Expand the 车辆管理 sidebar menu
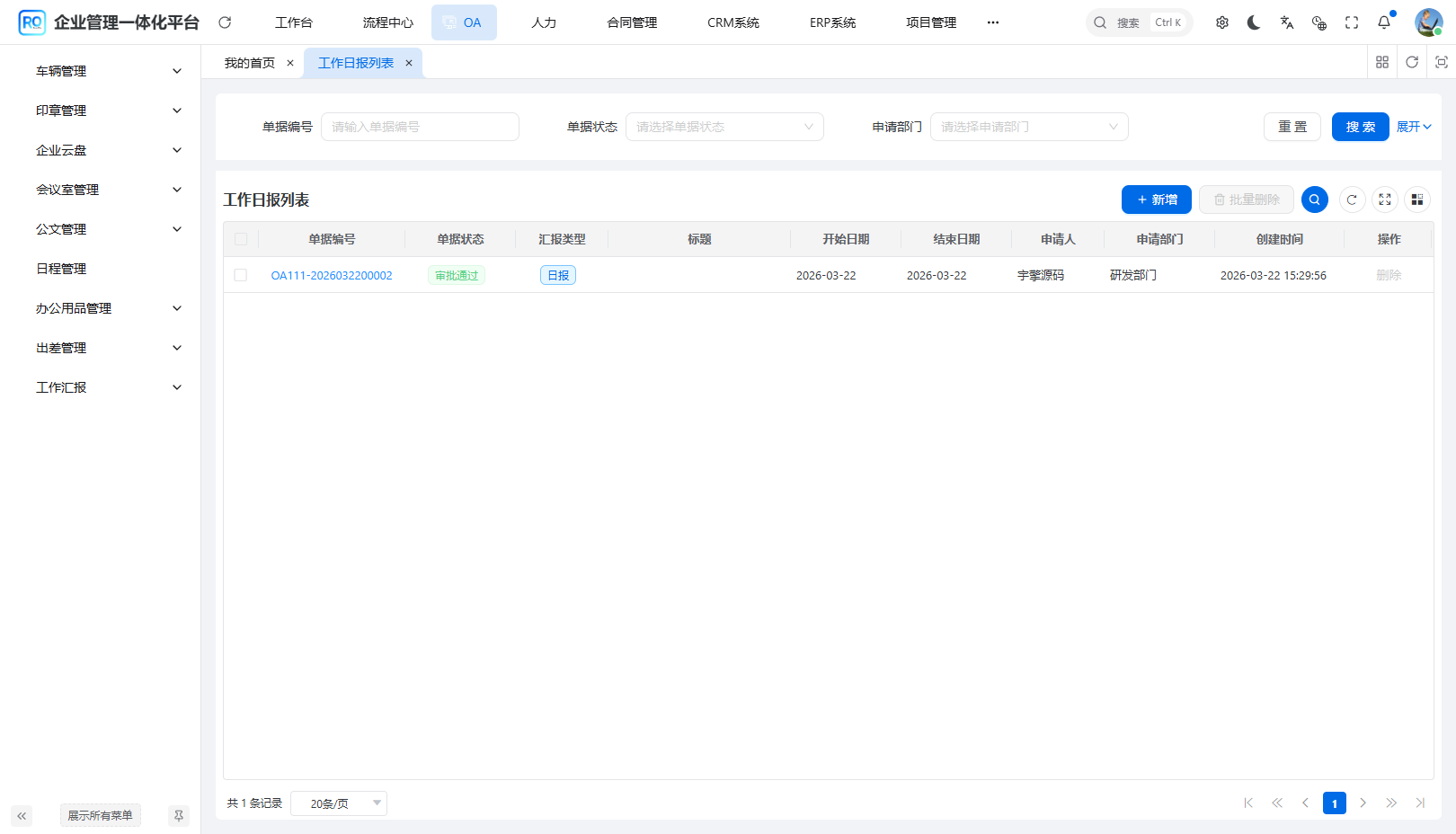This screenshot has height=834, width=1456. [108, 71]
